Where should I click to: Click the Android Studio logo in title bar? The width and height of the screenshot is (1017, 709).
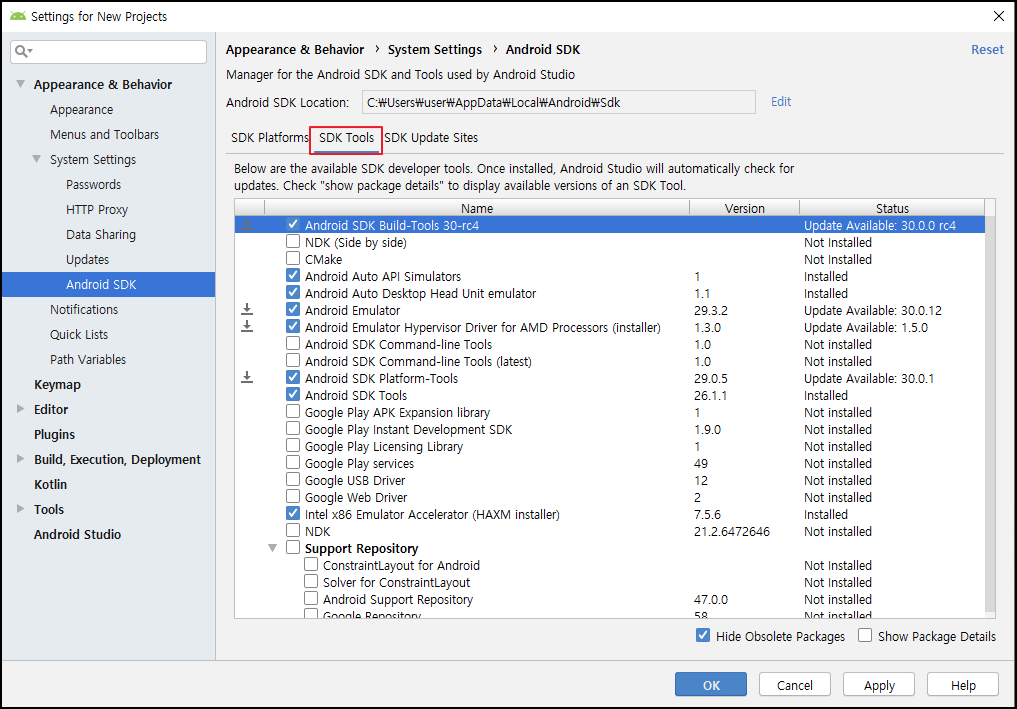click(18, 16)
